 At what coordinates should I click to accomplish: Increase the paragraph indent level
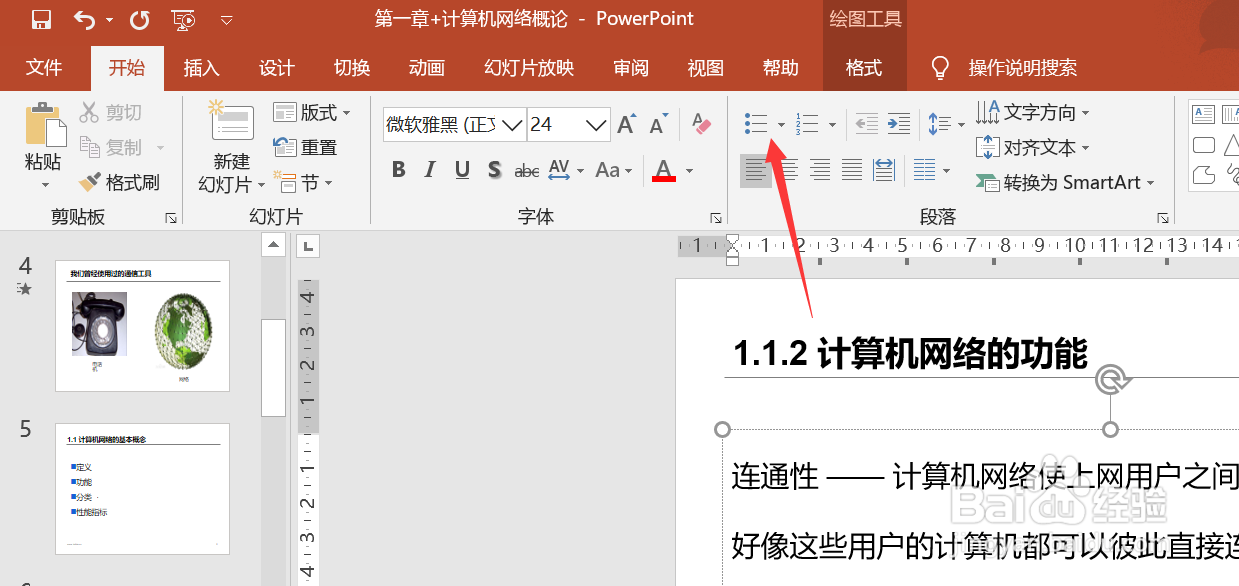898,123
